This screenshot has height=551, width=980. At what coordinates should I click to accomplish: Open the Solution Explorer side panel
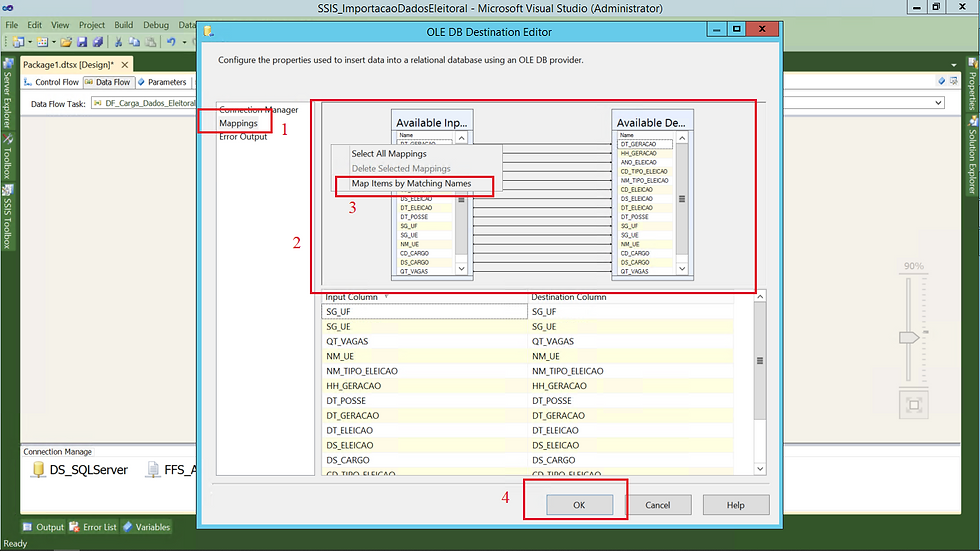pos(972,156)
